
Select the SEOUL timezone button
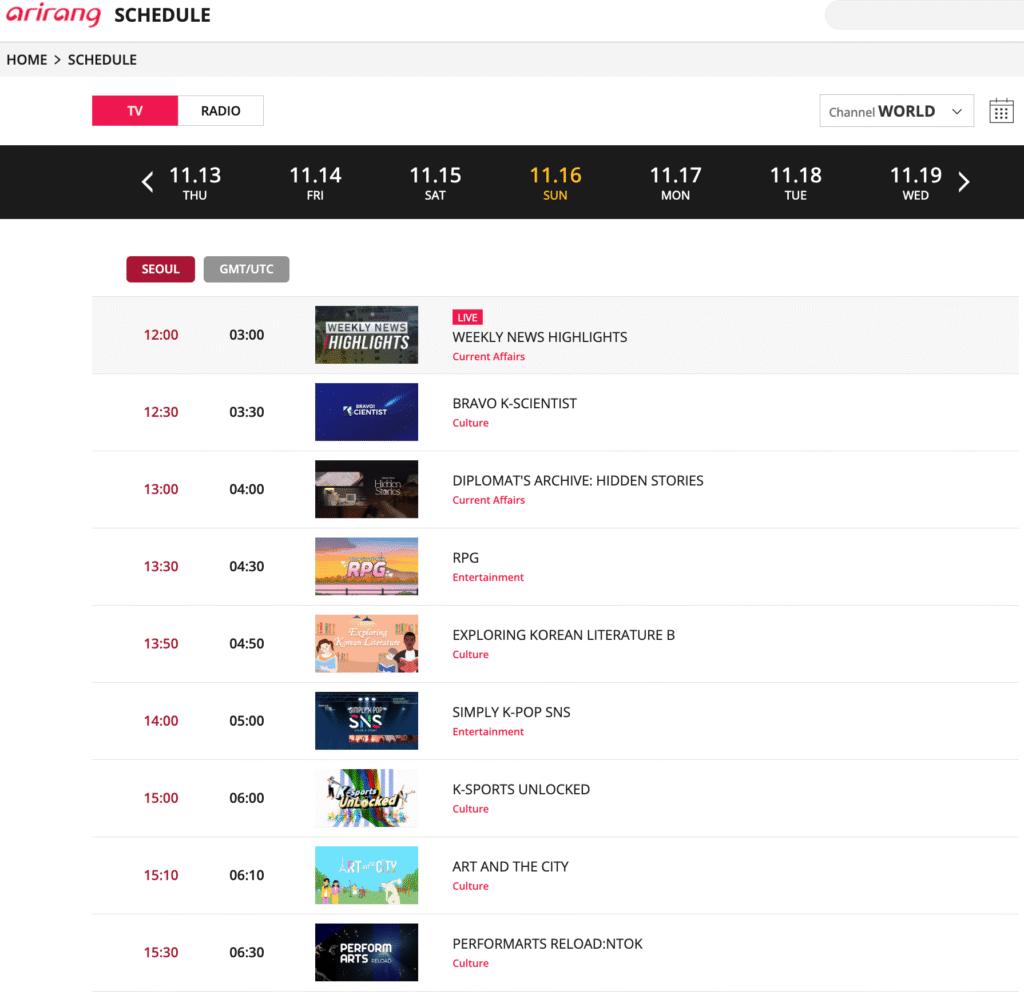click(x=160, y=269)
